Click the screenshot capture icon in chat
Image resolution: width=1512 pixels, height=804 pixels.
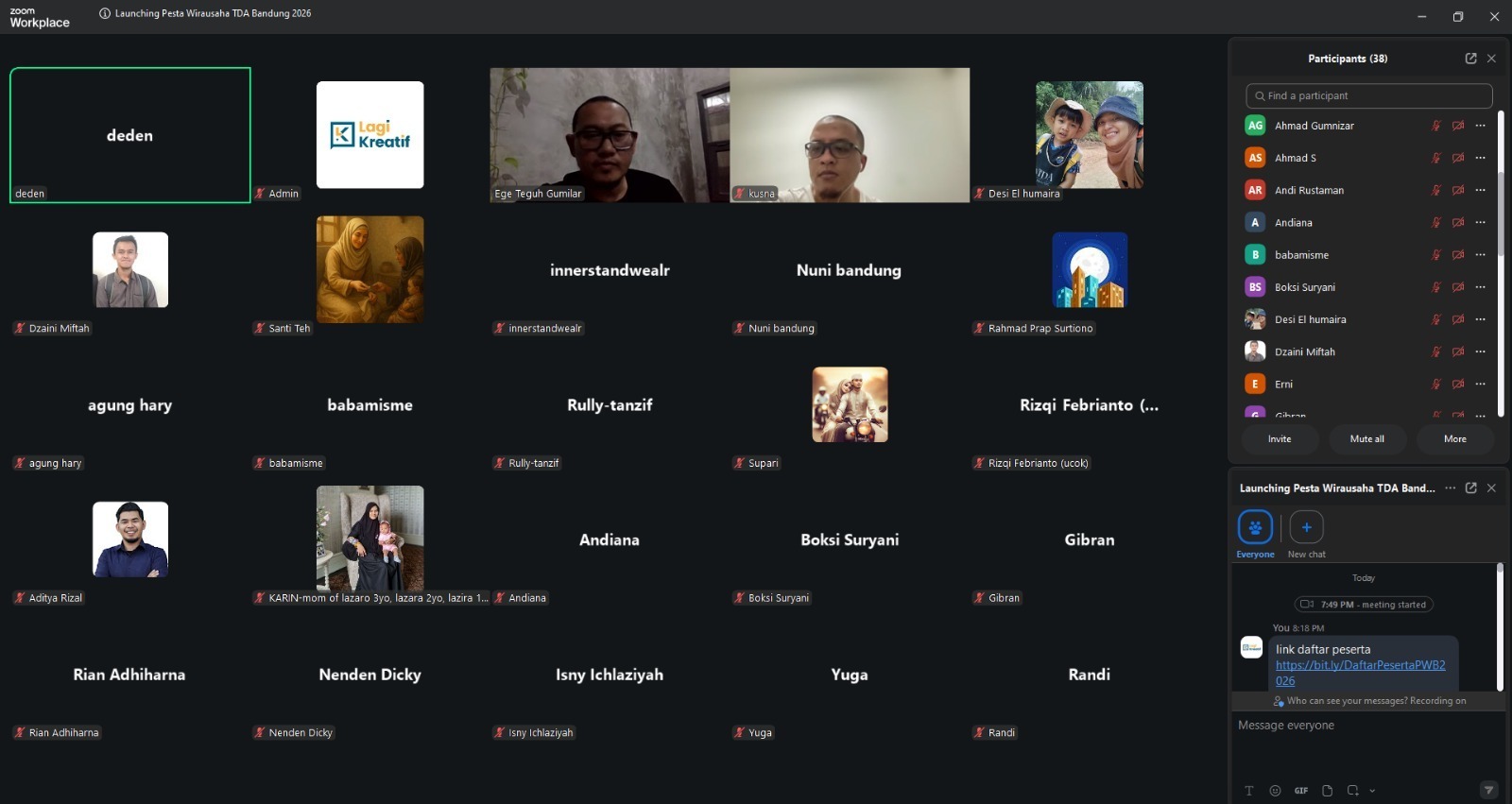pos(1352,791)
